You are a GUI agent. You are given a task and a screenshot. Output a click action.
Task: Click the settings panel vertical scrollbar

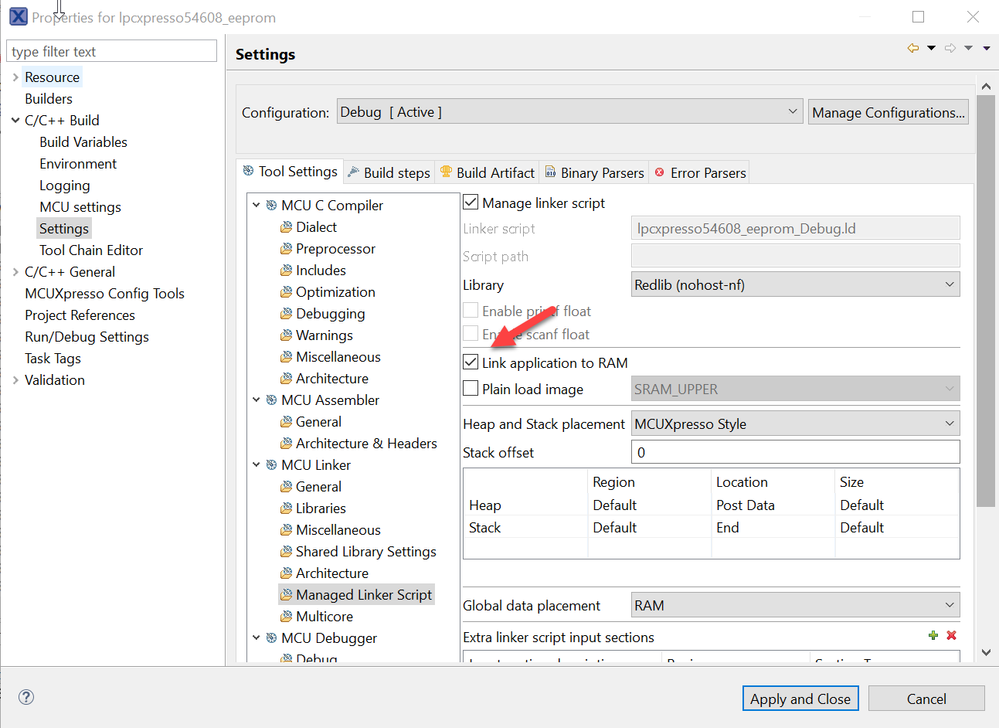coord(984,380)
